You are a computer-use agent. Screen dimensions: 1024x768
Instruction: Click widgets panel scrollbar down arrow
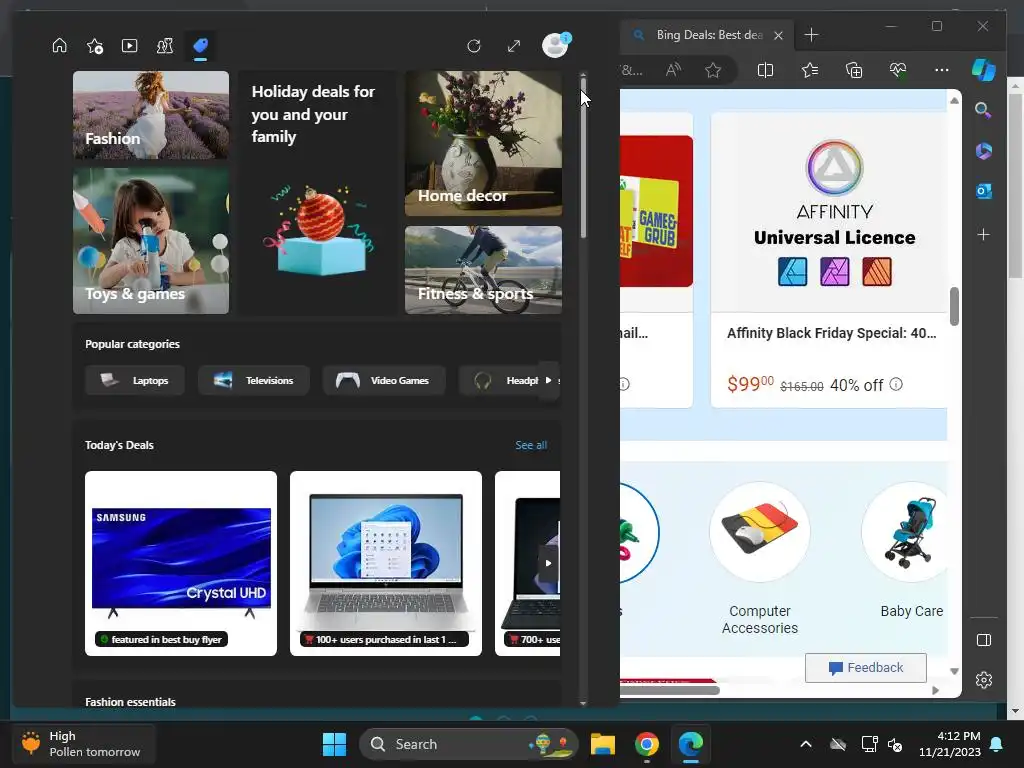click(583, 703)
